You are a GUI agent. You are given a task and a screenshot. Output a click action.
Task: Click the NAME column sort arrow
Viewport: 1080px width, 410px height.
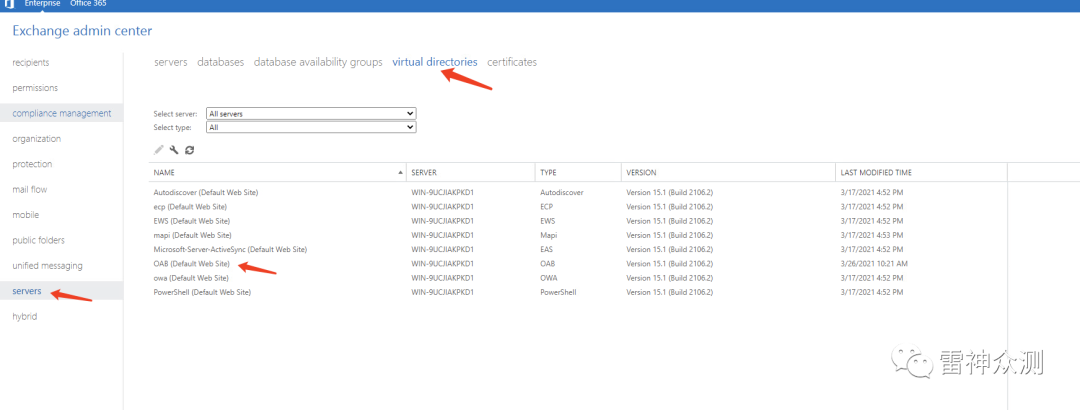[x=401, y=172]
